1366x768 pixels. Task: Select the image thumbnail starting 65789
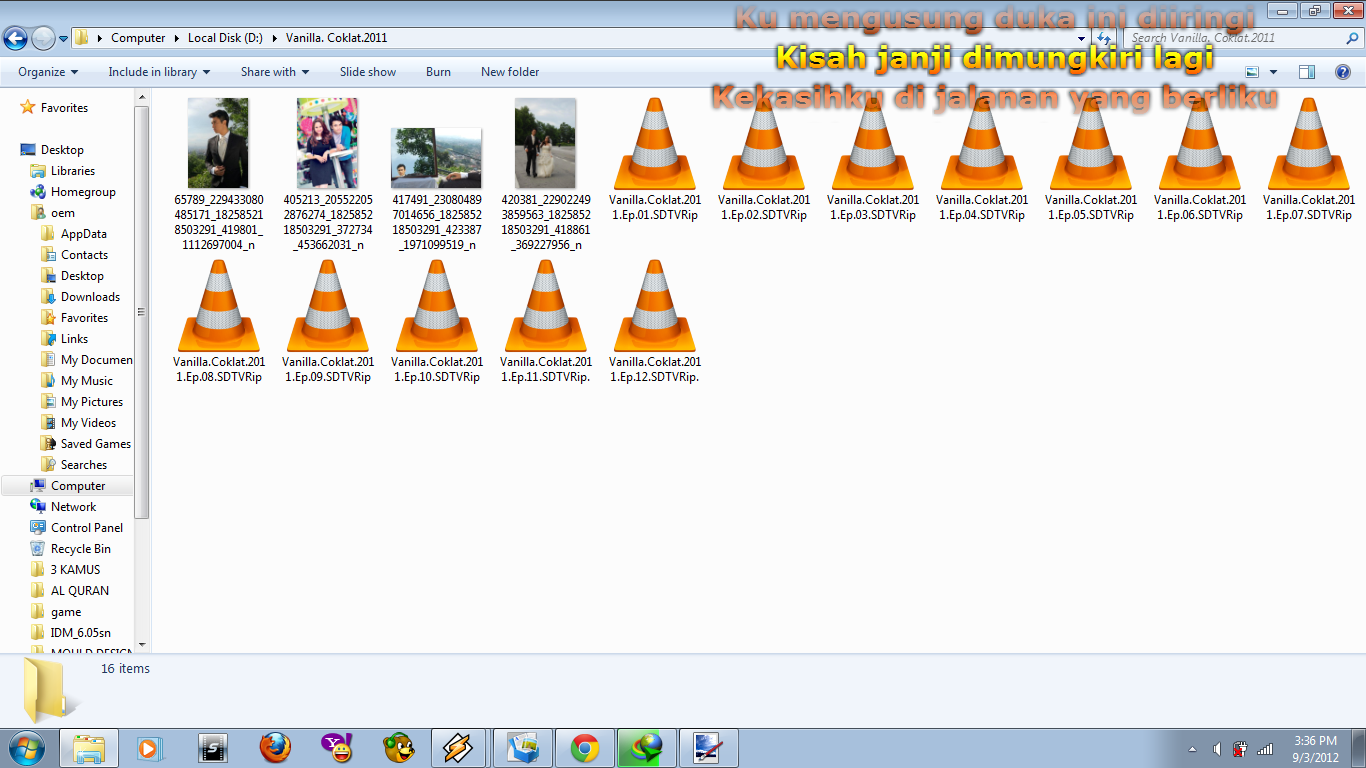click(218, 174)
